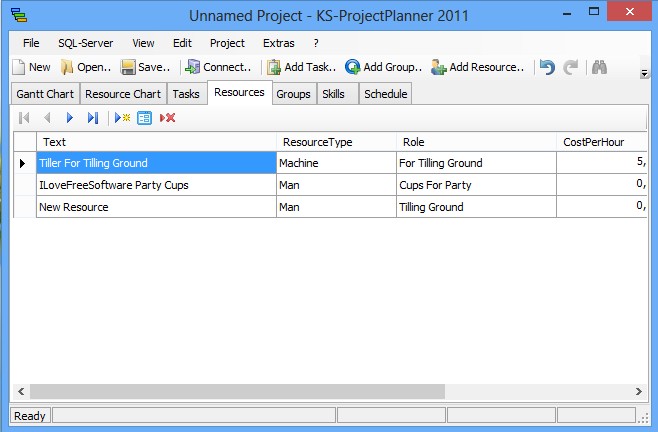Open a project with the Open.. folder icon
Image resolution: width=658 pixels, height=432 pixels.
tap(67, 67)
